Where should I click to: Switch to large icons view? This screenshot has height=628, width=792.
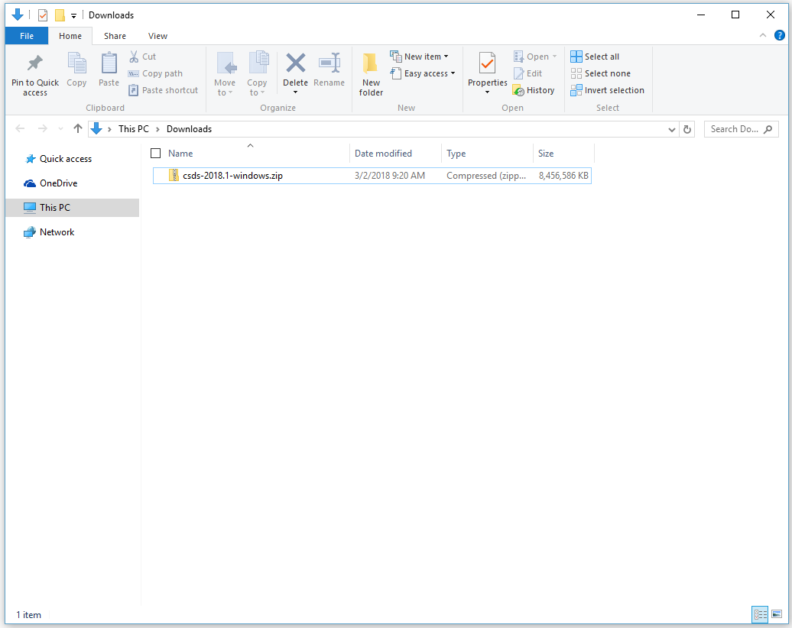pyautogui.click(x=776, y=614)
